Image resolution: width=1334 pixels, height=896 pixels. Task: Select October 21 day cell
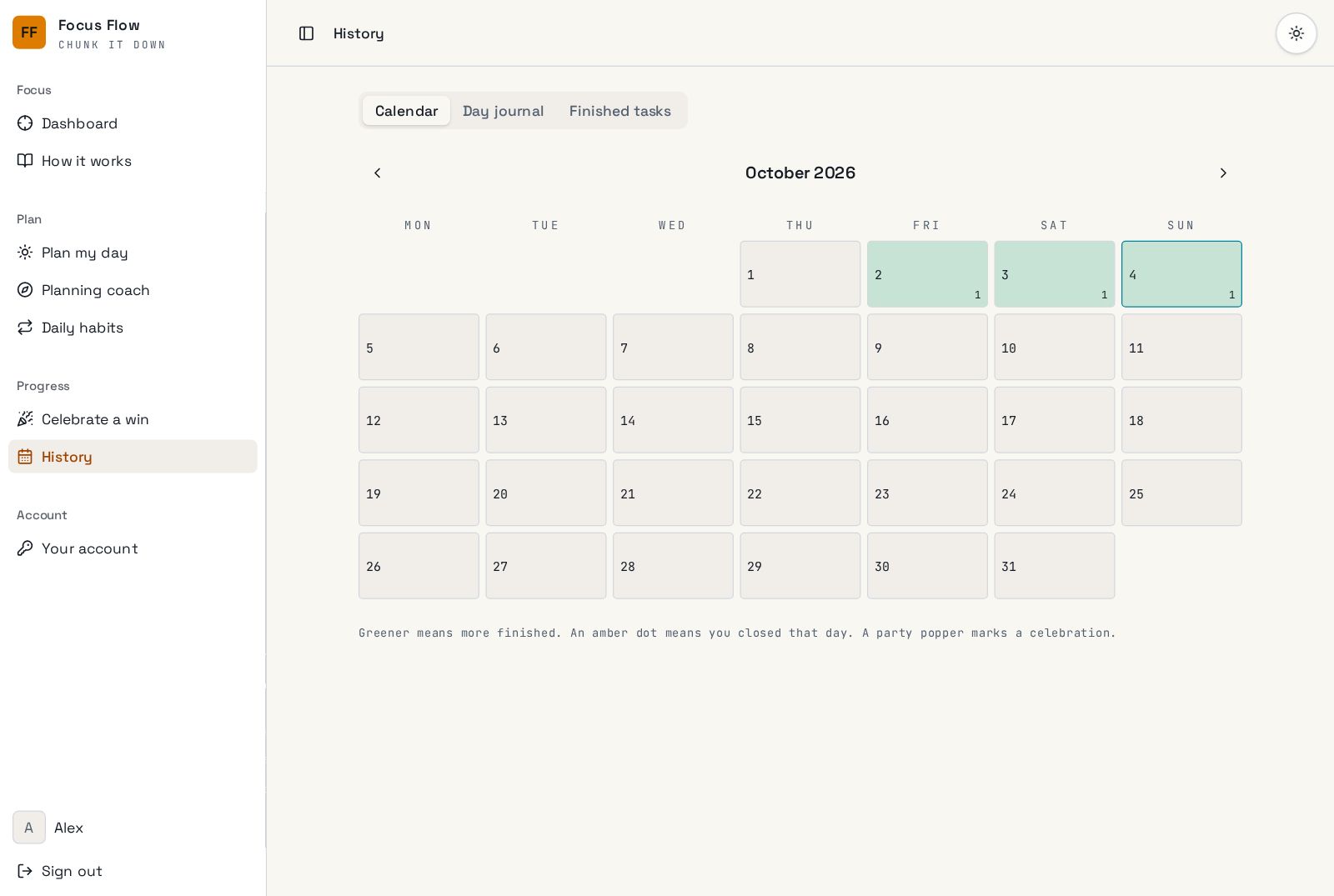[673, 493]
